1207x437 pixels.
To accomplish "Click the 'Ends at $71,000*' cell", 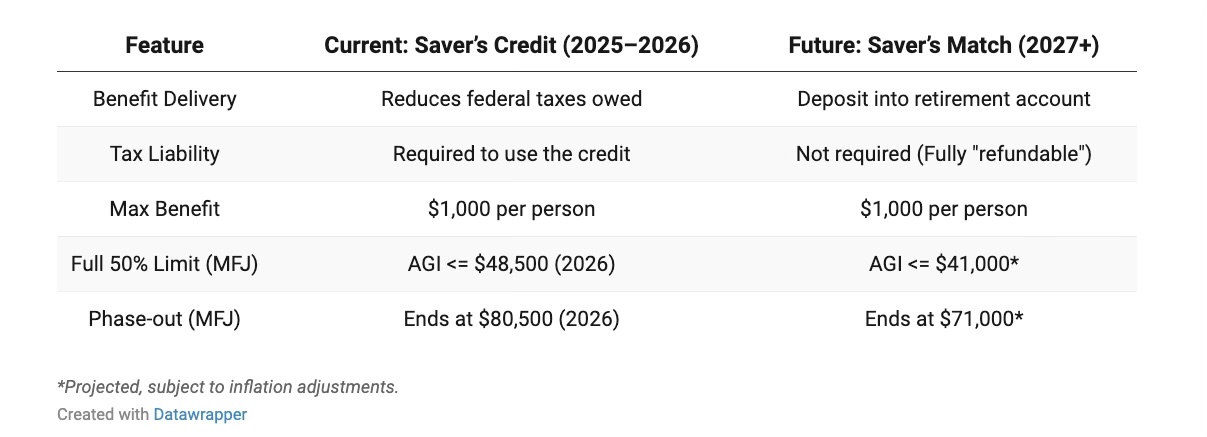I will point(943,319).
